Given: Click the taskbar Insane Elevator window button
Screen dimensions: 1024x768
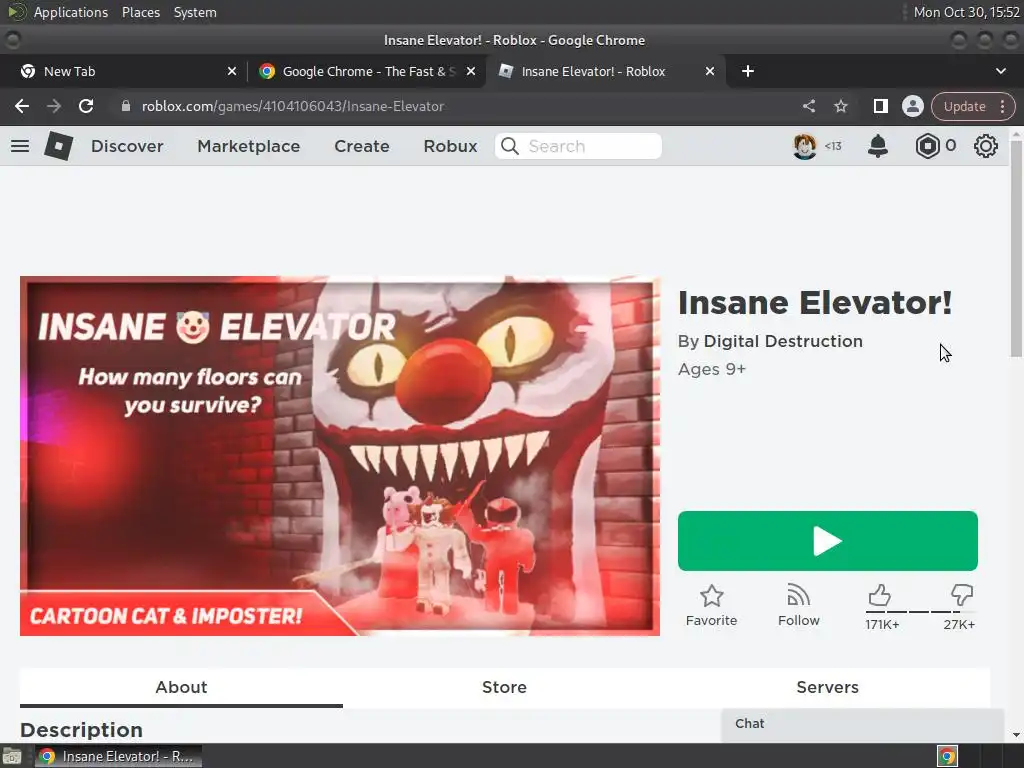Looking at the screenshot, I should pos(118,756).
